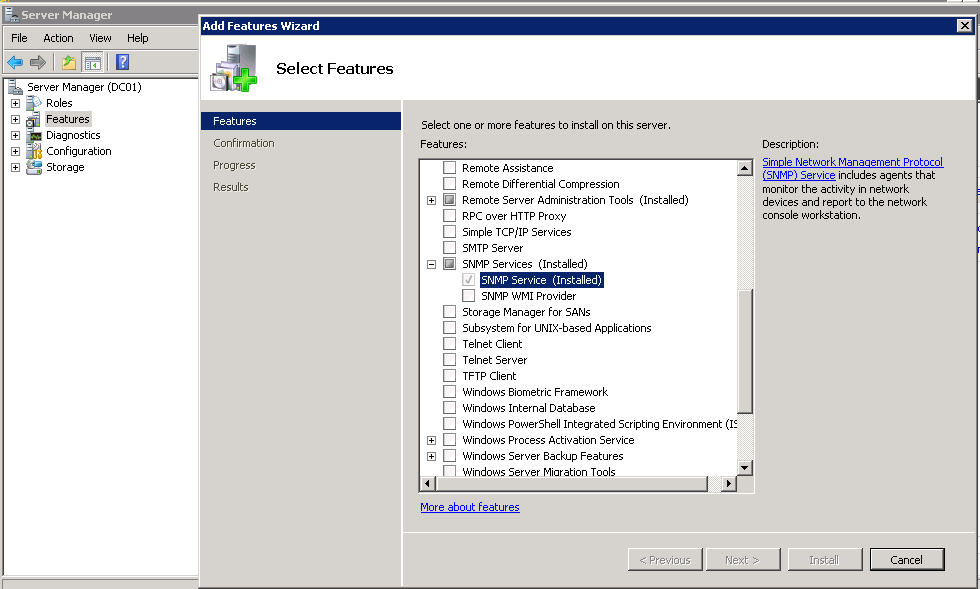Image resolution: width=980 pixels, height=589 pixels.
Task: Select the Telnet Server row text
Action: [x=494, y=360]
